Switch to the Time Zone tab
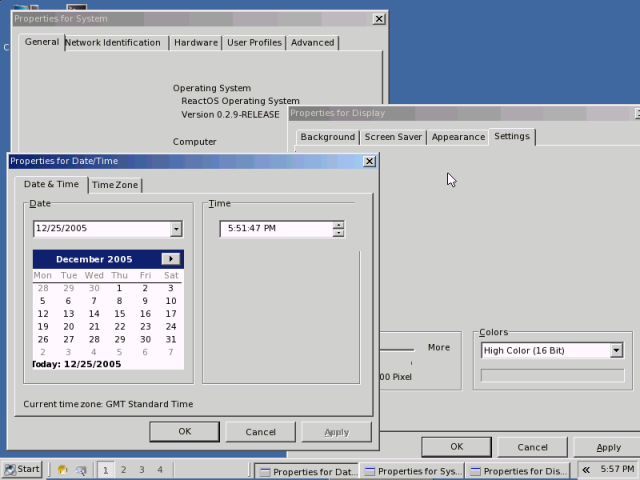 click(x=115, y=185)
